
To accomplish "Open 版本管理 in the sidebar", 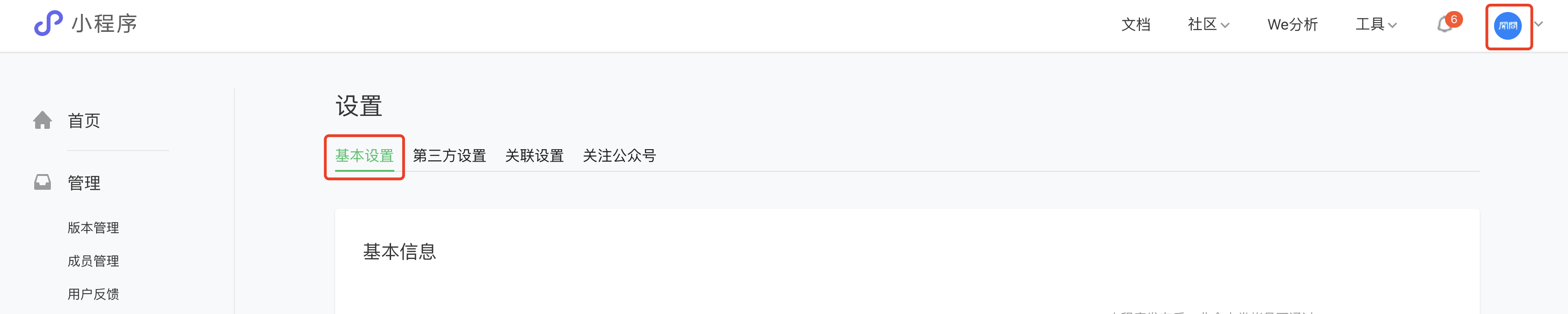I will 93,228.
